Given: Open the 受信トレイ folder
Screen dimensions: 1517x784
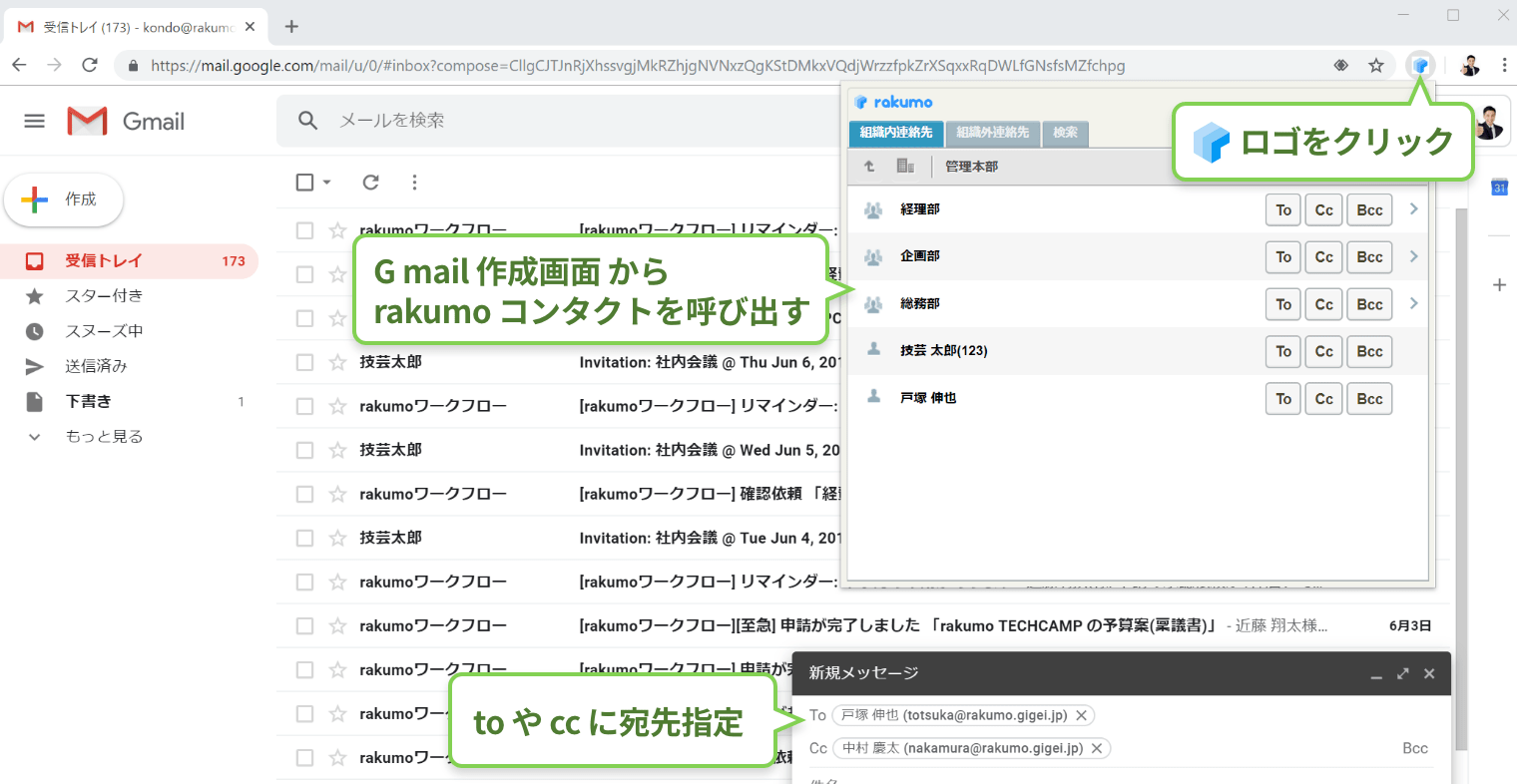Looking at the screenshot, I should pyautogui.click(x=130, y=261).
